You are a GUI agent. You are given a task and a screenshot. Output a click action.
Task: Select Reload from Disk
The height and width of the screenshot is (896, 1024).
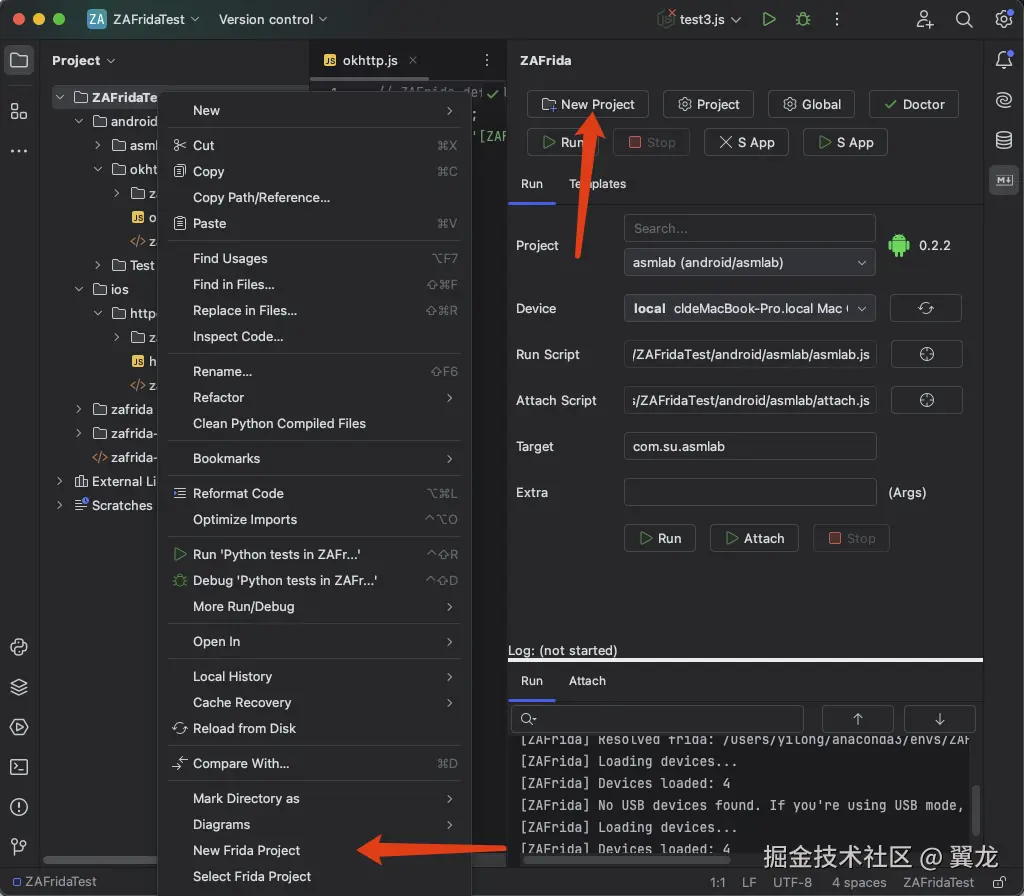(313, 728)
